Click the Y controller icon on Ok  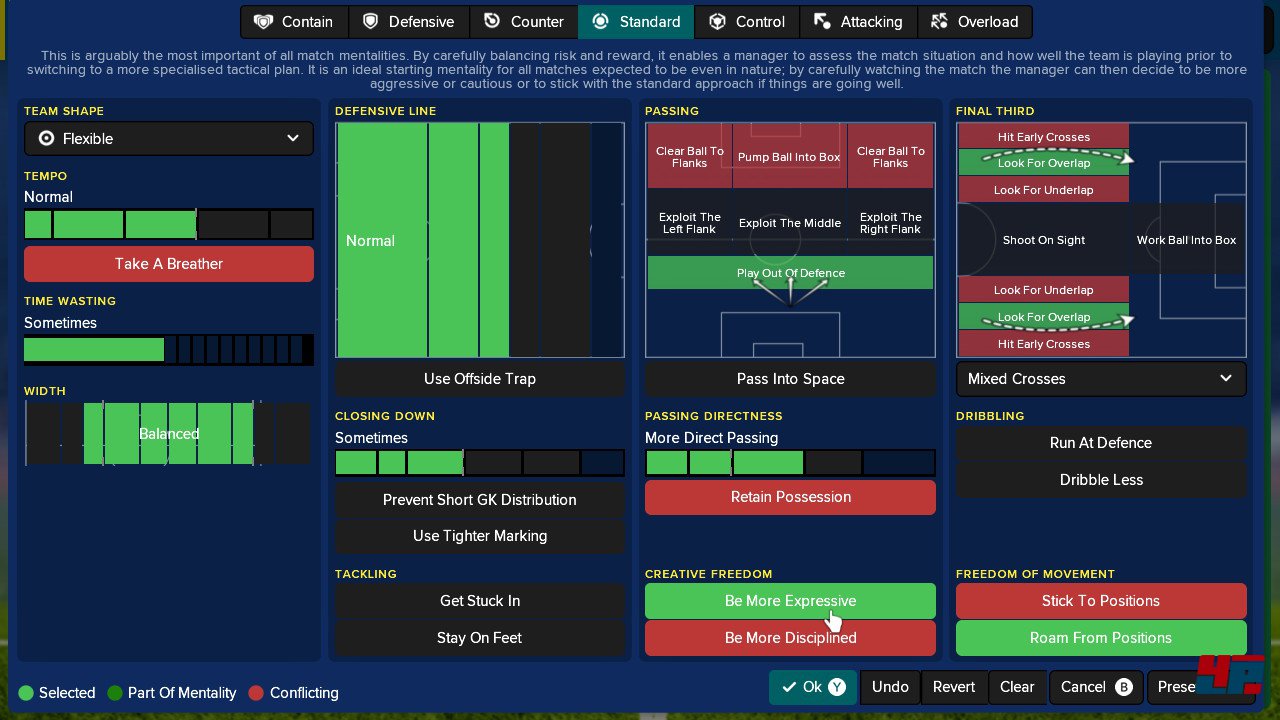(836, 687)
